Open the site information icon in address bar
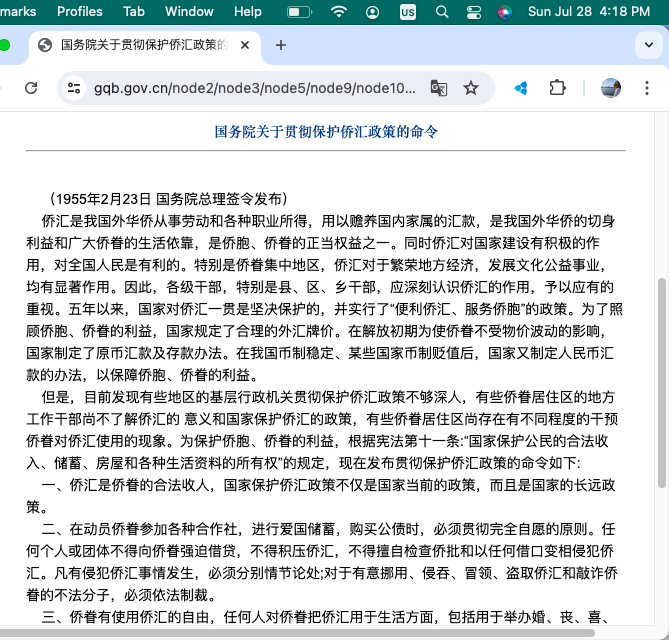The height and width of the screenshot is (640, 669). point(73,88)
